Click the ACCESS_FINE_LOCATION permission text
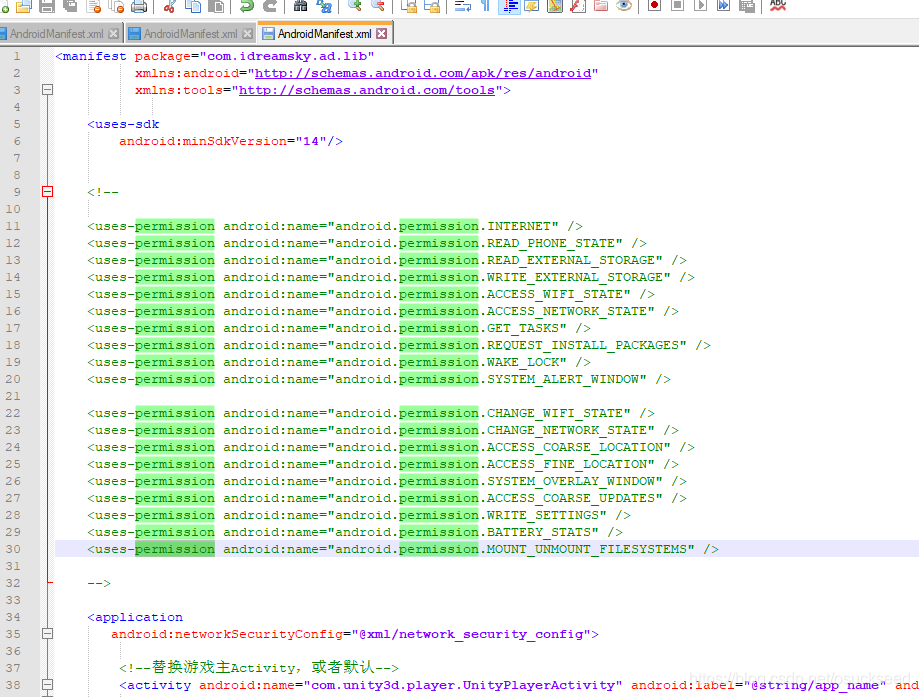The height and width of the screenshot is (697, 919). (x=567, y=464)
